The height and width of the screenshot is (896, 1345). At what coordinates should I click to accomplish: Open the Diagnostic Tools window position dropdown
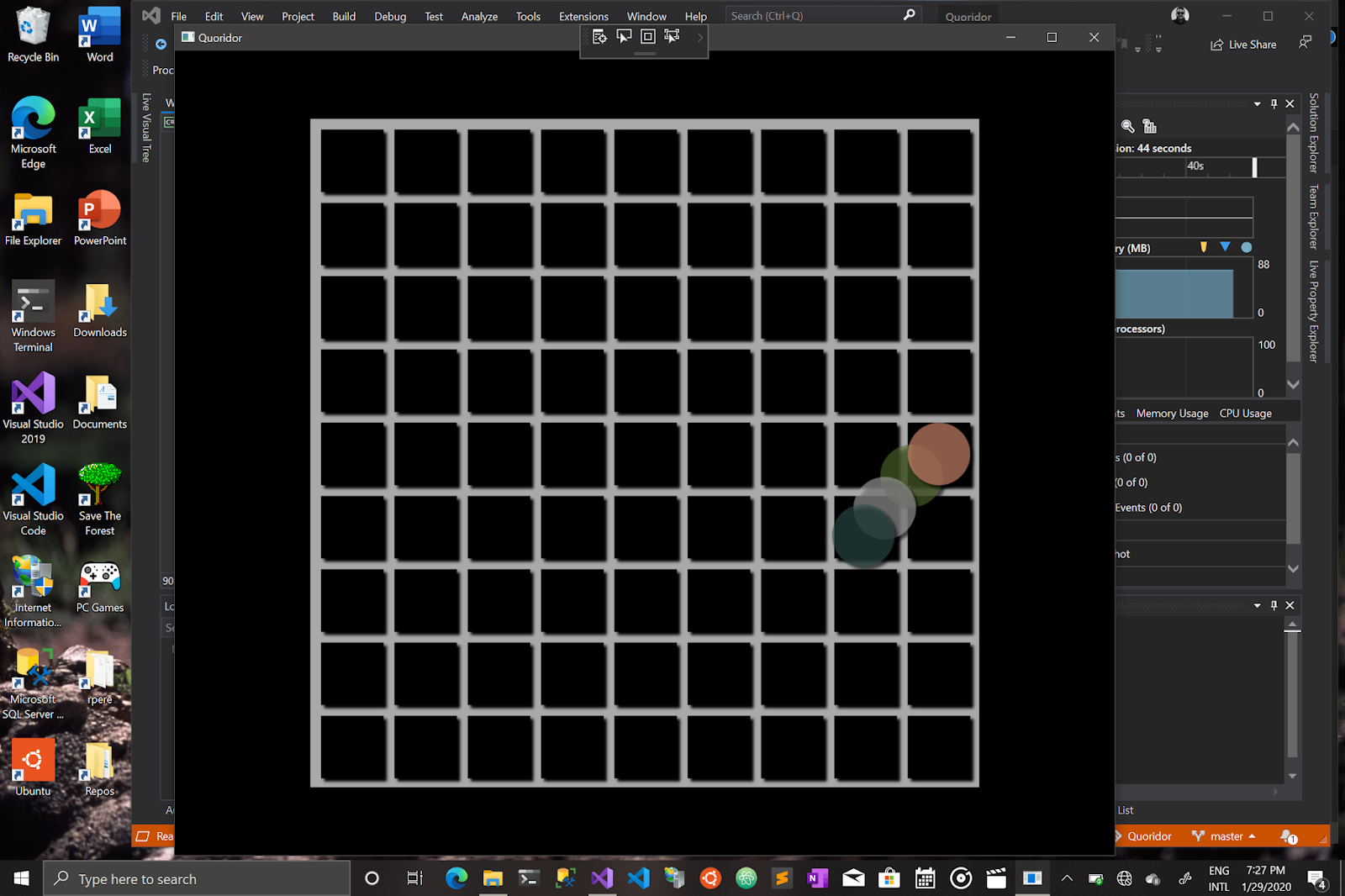click(1256, 103)
